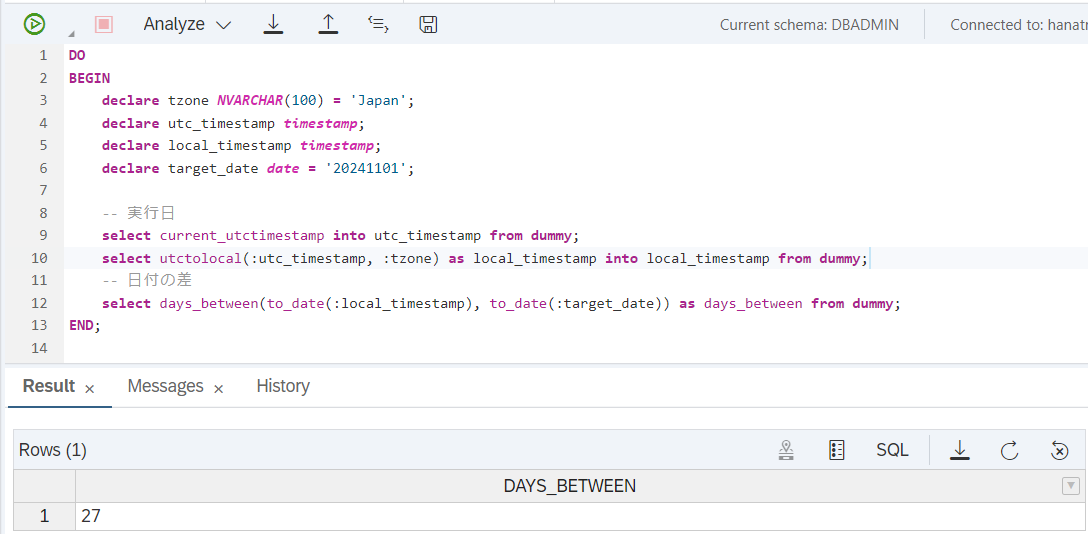Select row number 1 in the results grid
The image size is (1088, 534).
coord(44,517)
